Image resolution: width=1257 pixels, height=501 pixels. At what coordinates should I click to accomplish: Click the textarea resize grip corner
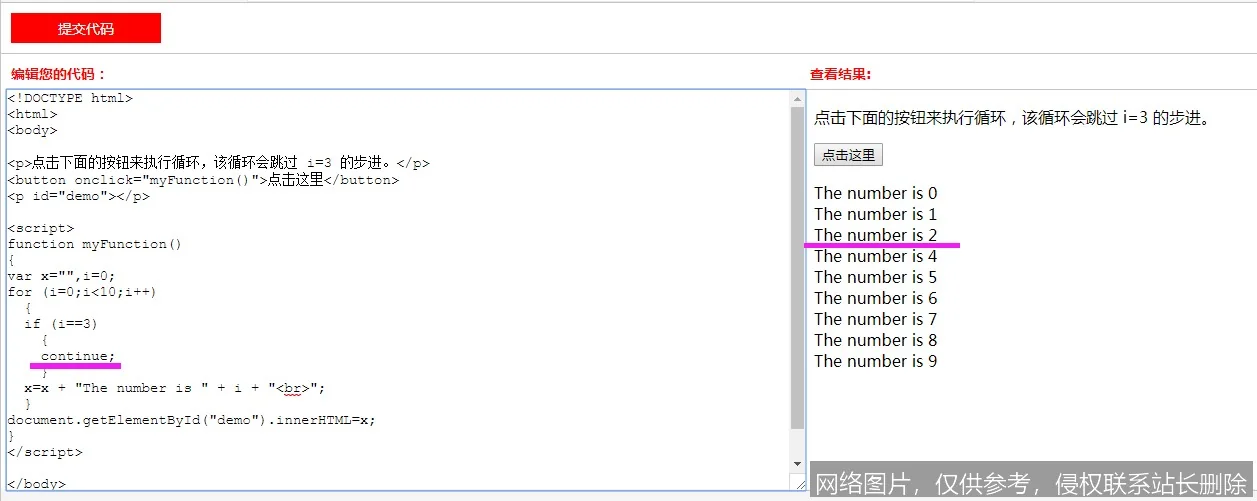click(798, 482)
